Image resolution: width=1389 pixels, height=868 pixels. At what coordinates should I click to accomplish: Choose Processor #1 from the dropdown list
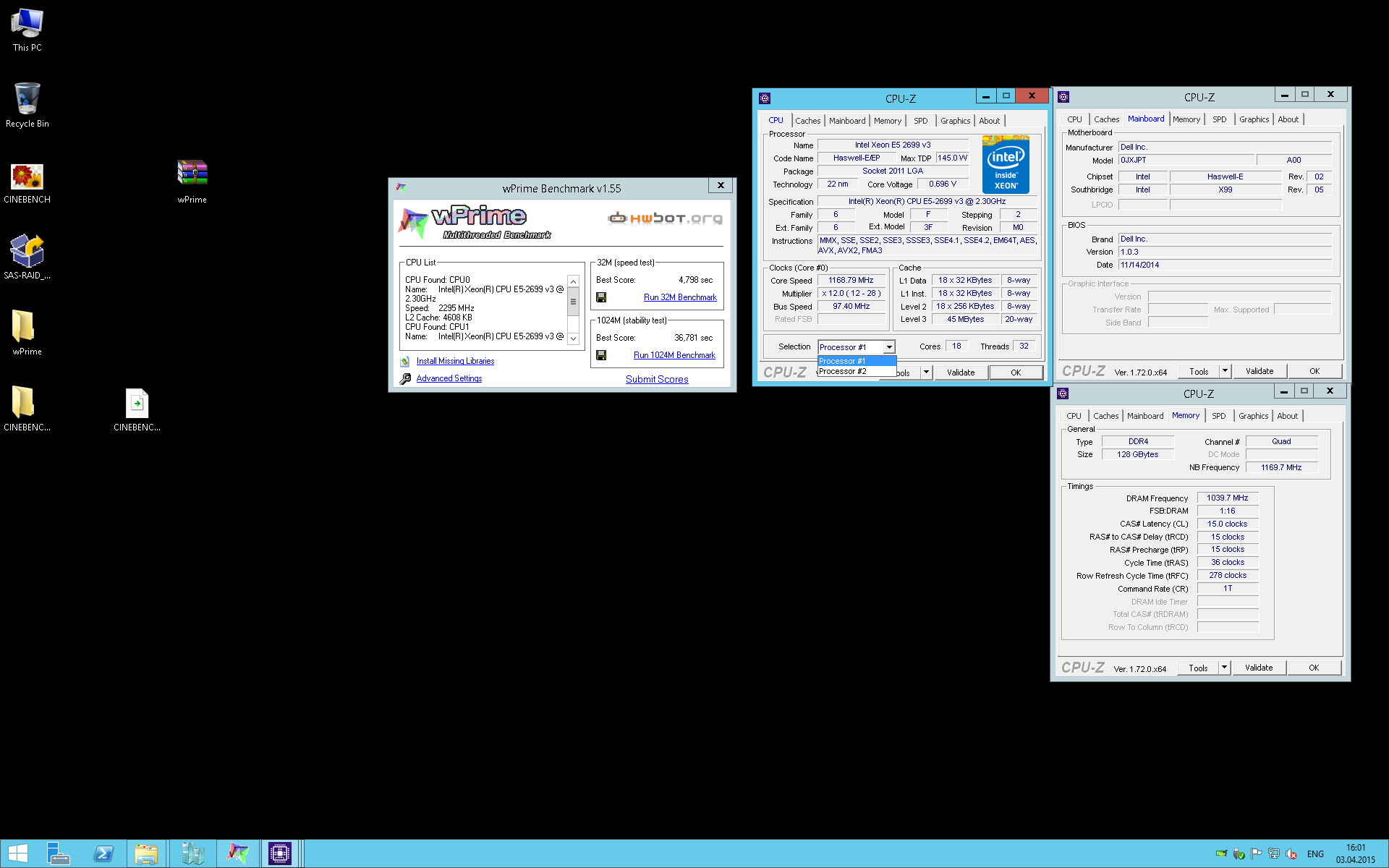[857, 361]
